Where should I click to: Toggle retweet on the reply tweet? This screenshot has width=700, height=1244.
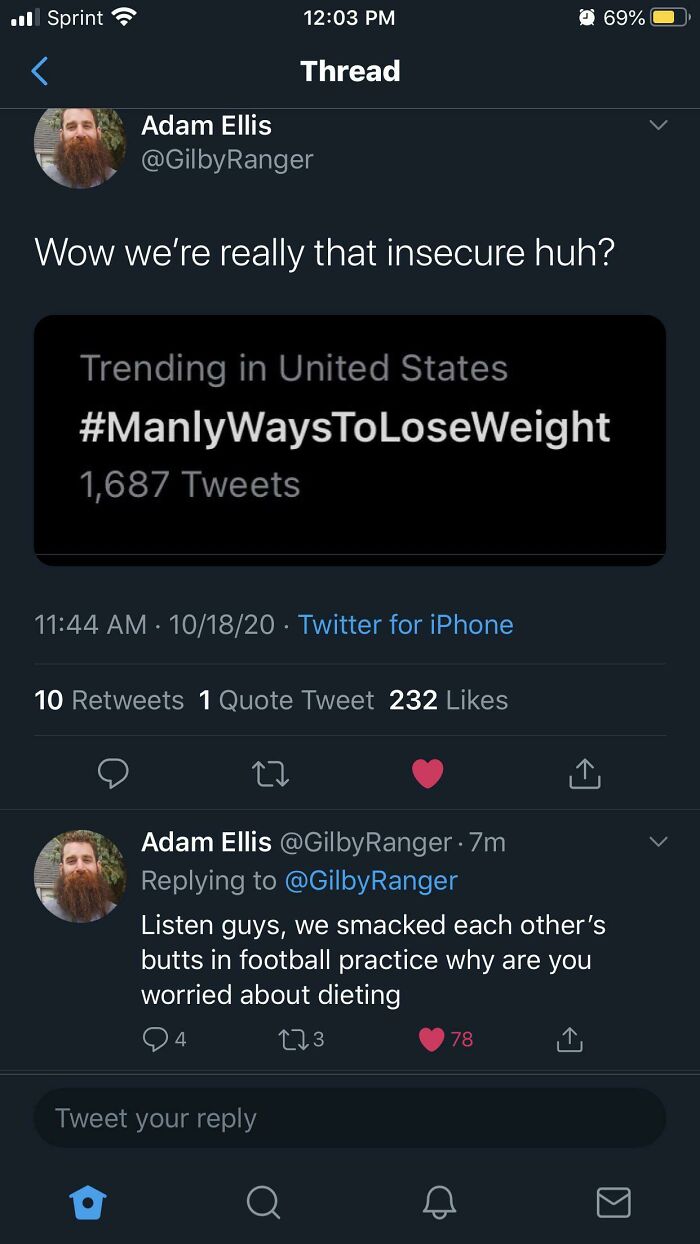[x=295, y=1038]
